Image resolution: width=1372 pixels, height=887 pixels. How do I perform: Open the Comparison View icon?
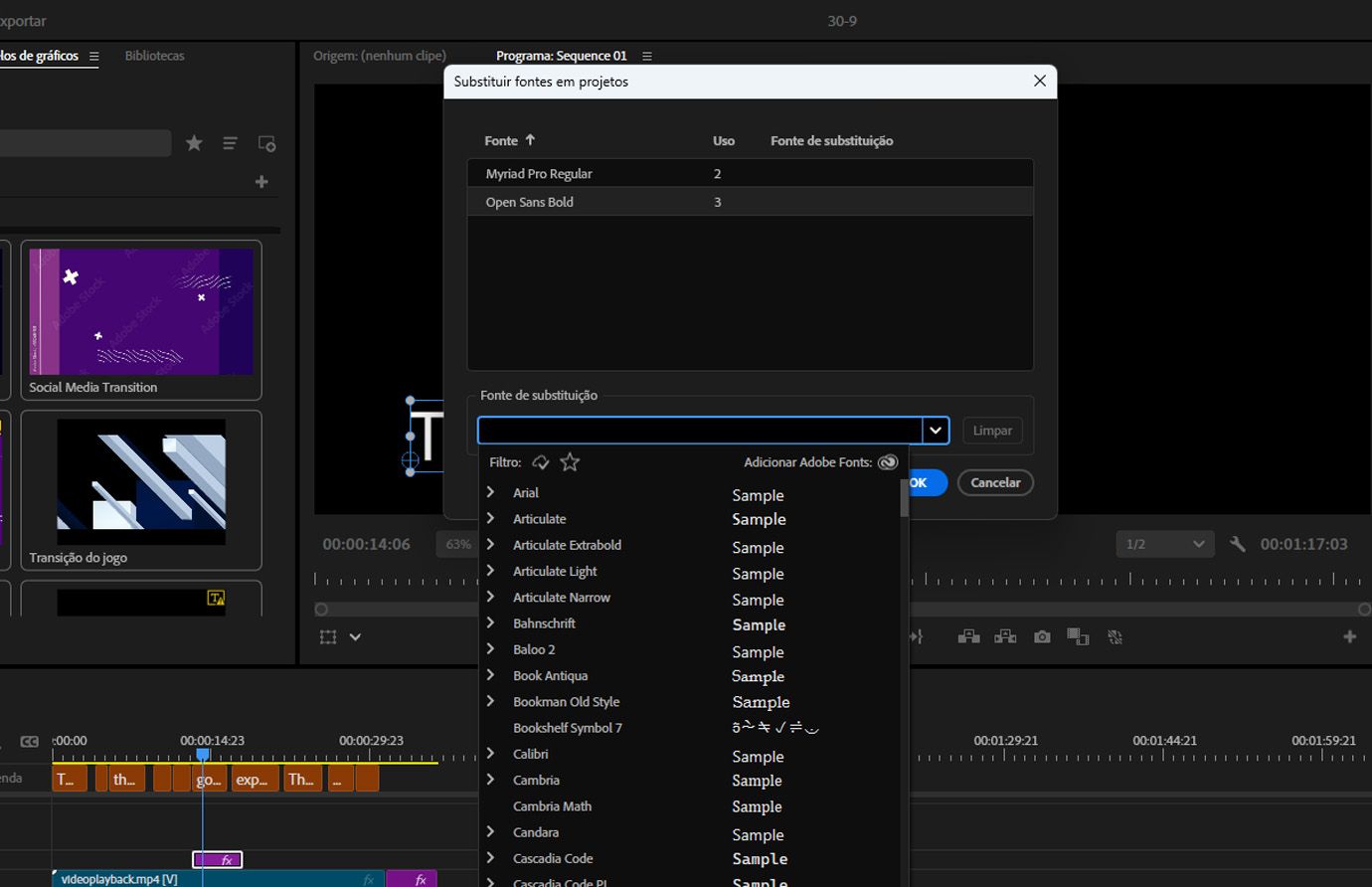tap(1078, 636)
